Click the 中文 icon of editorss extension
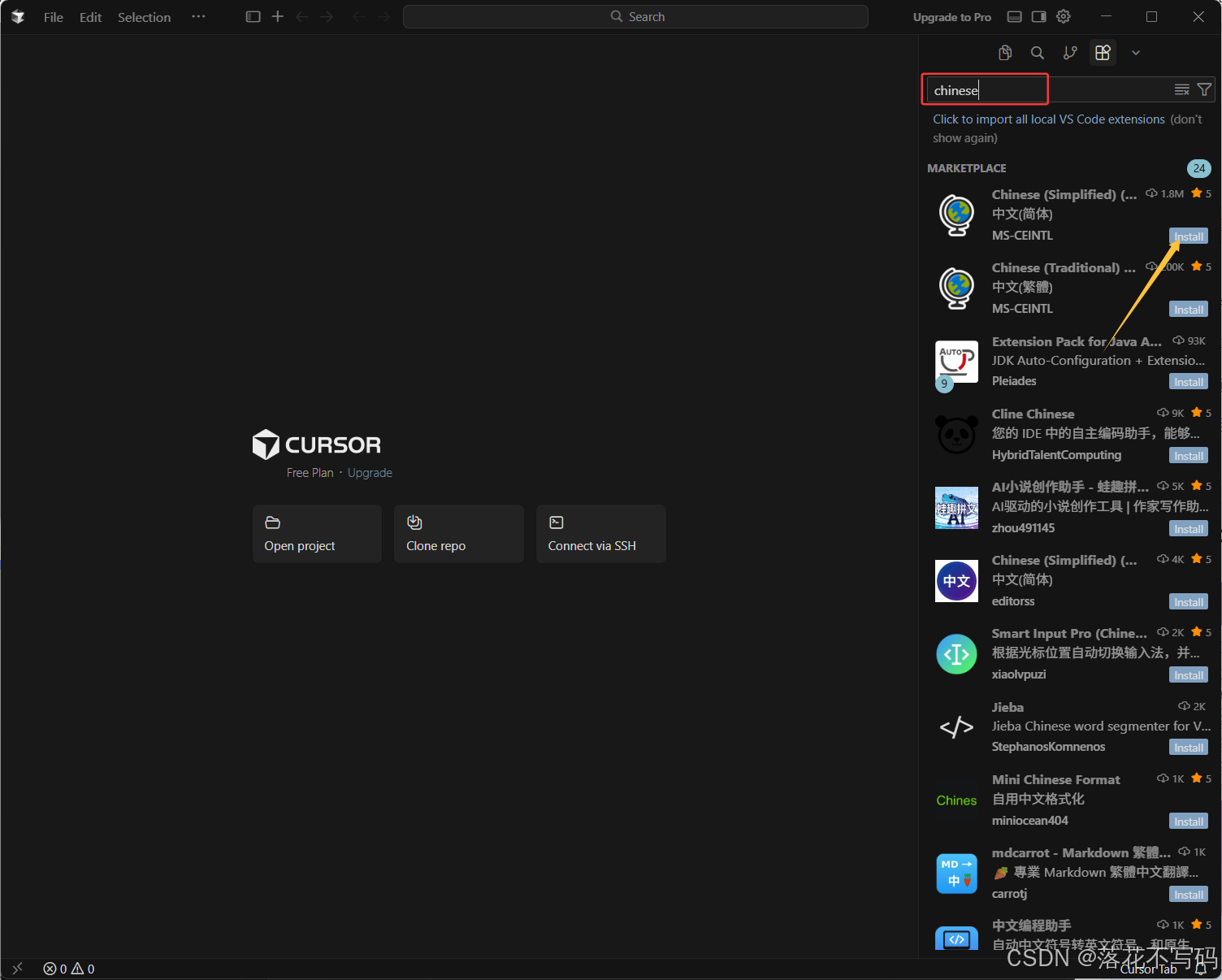This screenshot has width=1222, height=980. [x=956, y=581]
